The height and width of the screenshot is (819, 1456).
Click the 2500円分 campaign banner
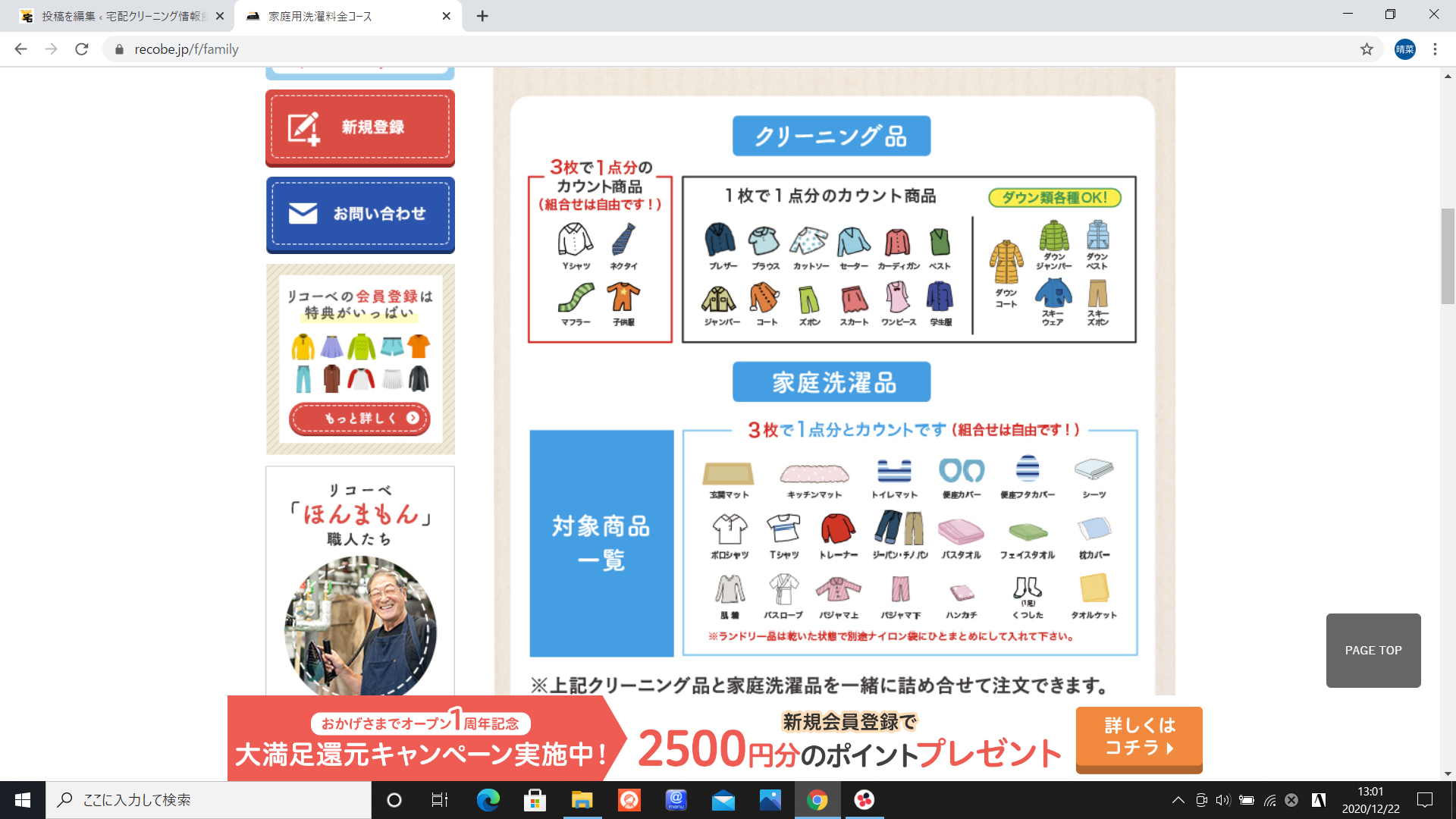tap(714, 738)
